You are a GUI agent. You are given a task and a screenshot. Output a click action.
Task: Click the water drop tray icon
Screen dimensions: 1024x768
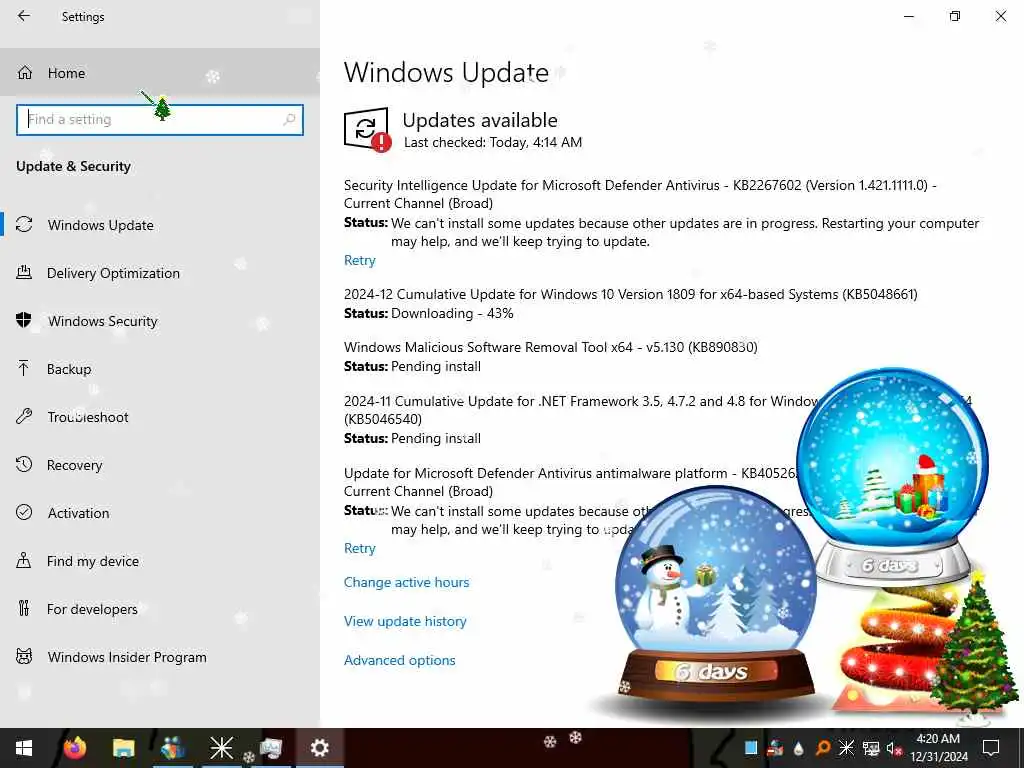(x=799, y=749)
